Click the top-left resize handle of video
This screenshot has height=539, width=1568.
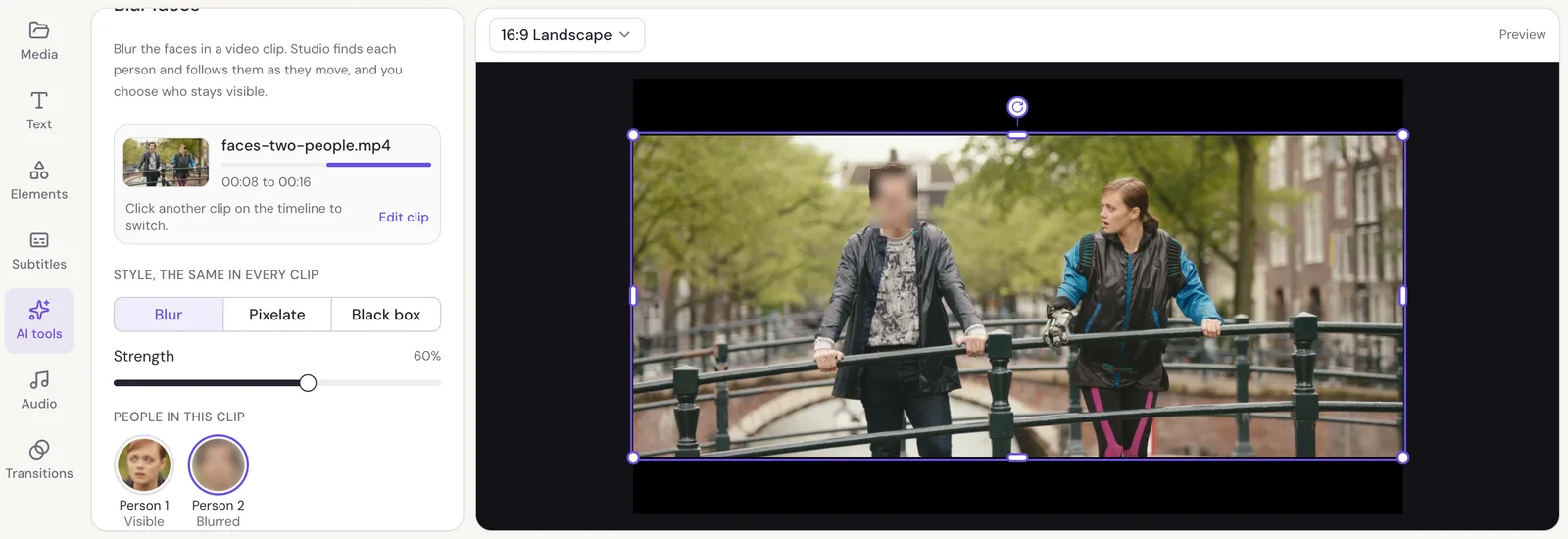click(x=633, y=135)
